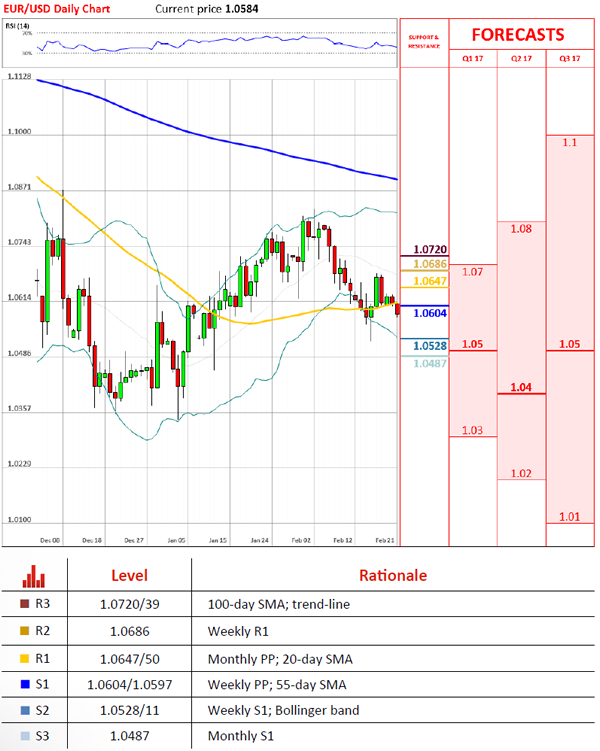Click the red bar chart icon
Screen dimensions: 600x751
point(34,576)
